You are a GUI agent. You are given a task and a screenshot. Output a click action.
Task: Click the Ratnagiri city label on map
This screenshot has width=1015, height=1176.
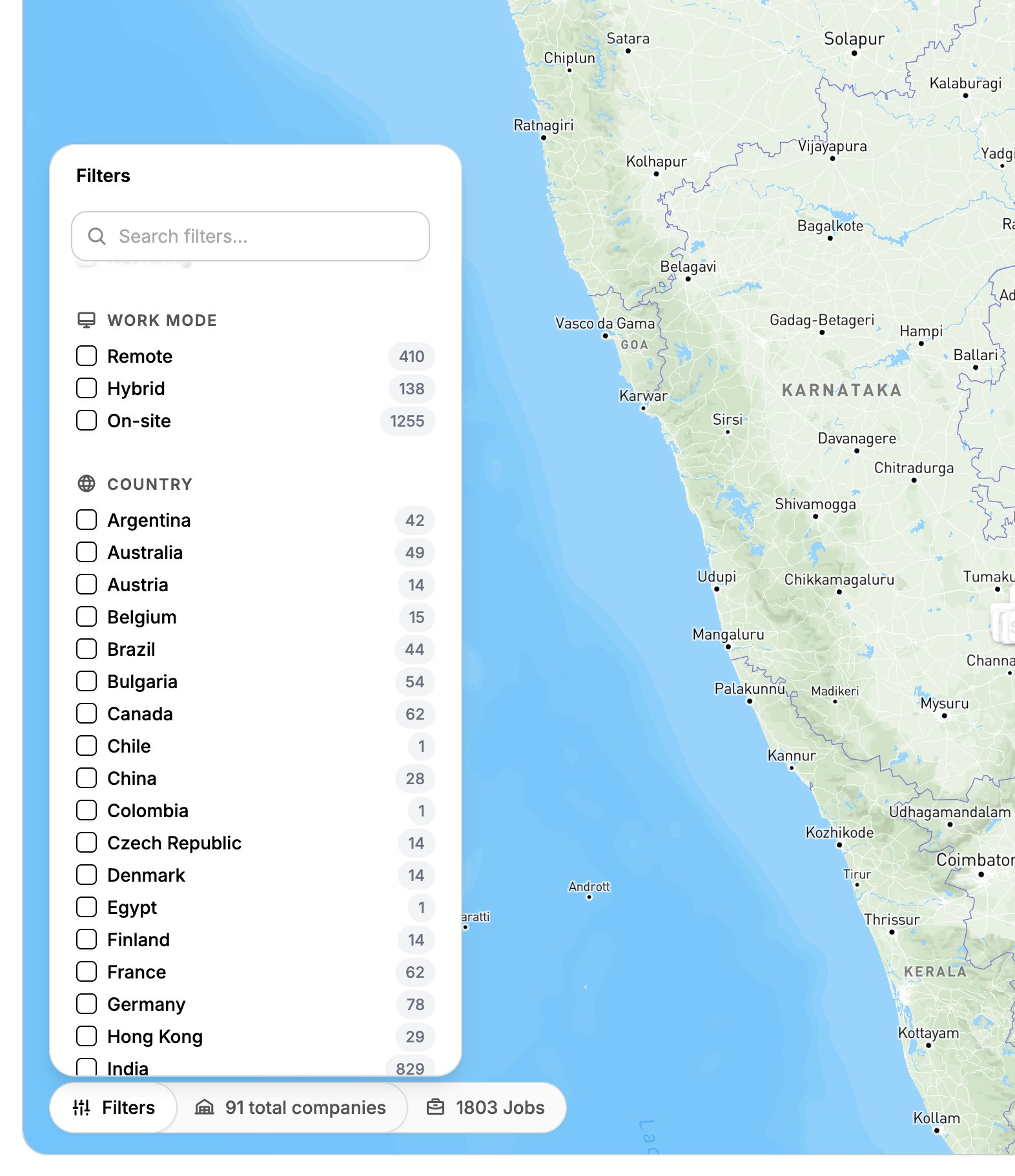click(543, 125)
